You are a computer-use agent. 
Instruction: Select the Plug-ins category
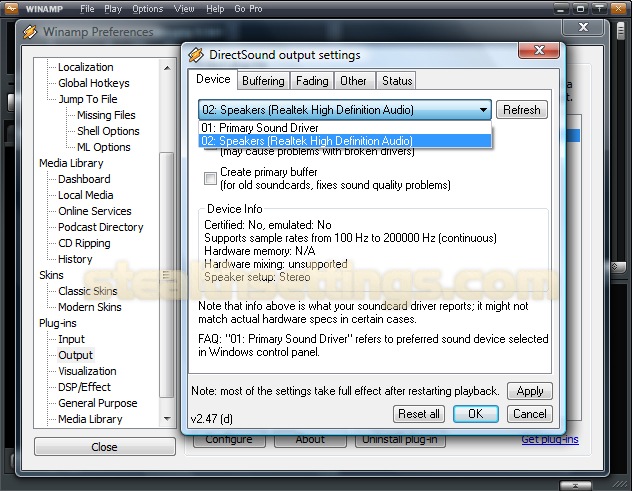58,323
